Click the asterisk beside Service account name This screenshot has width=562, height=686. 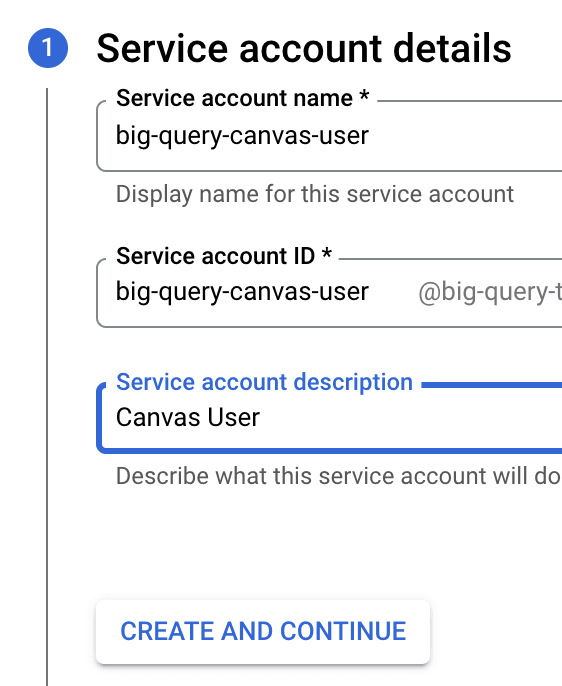(364, 96)
